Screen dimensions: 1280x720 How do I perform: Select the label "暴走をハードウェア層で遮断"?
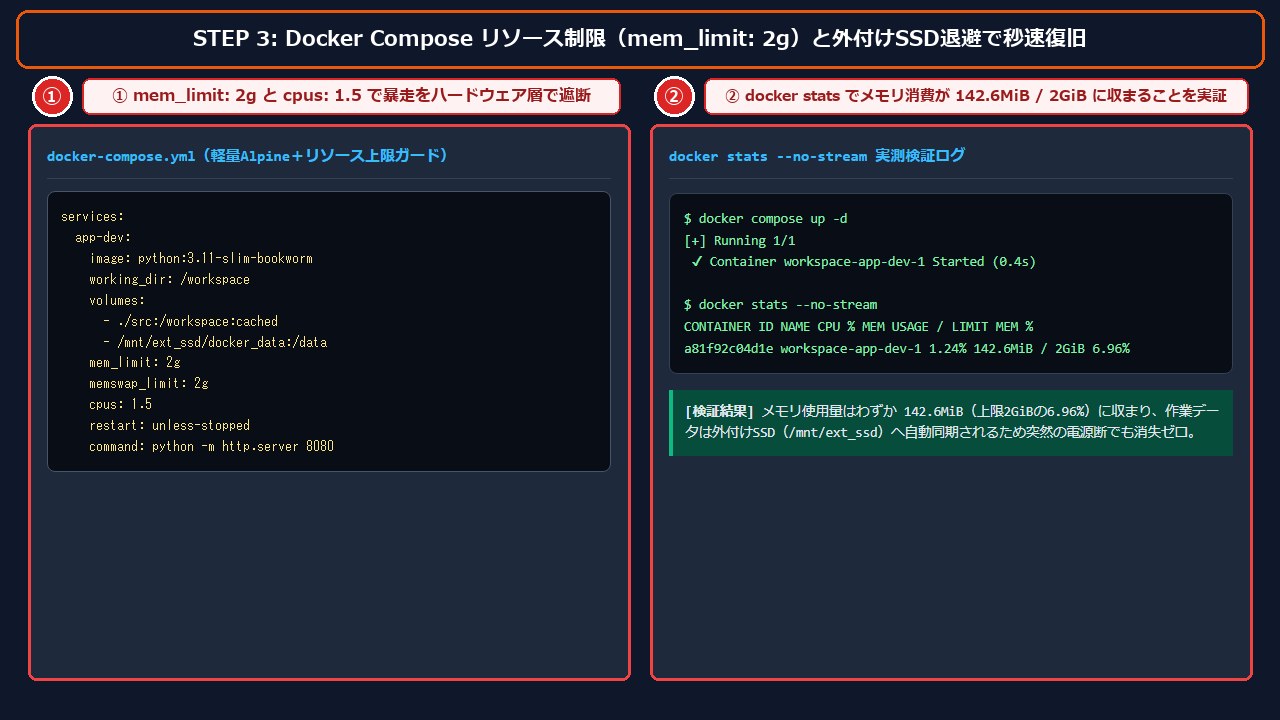(x=480, y=97)
